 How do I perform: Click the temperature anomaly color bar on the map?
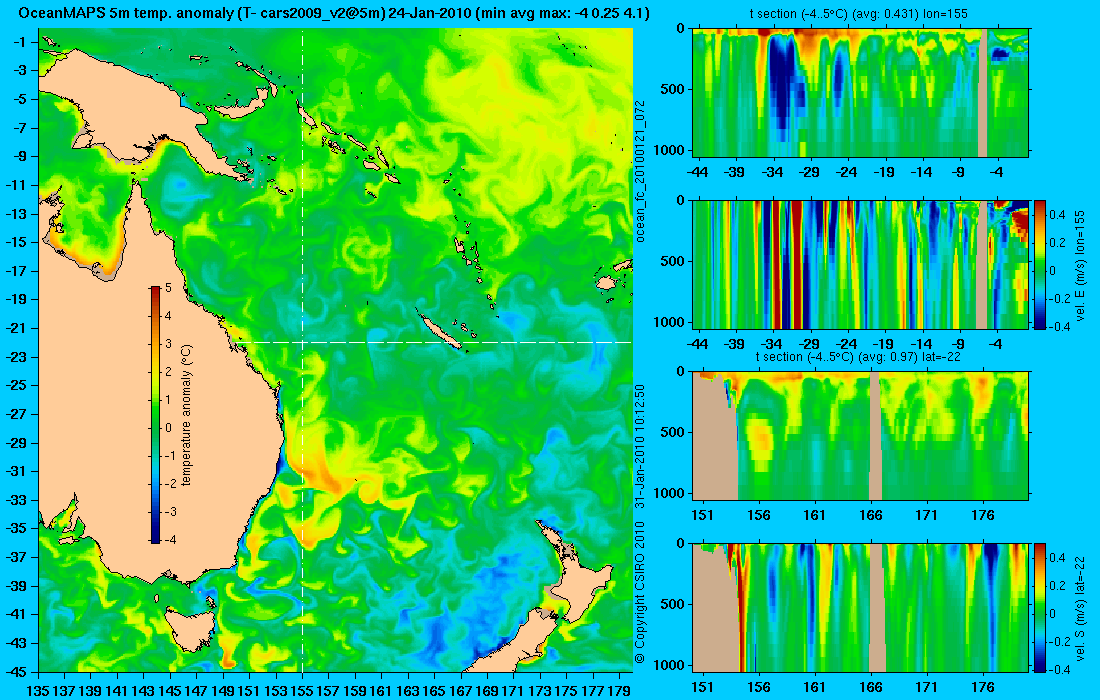(x=155, y=414)
